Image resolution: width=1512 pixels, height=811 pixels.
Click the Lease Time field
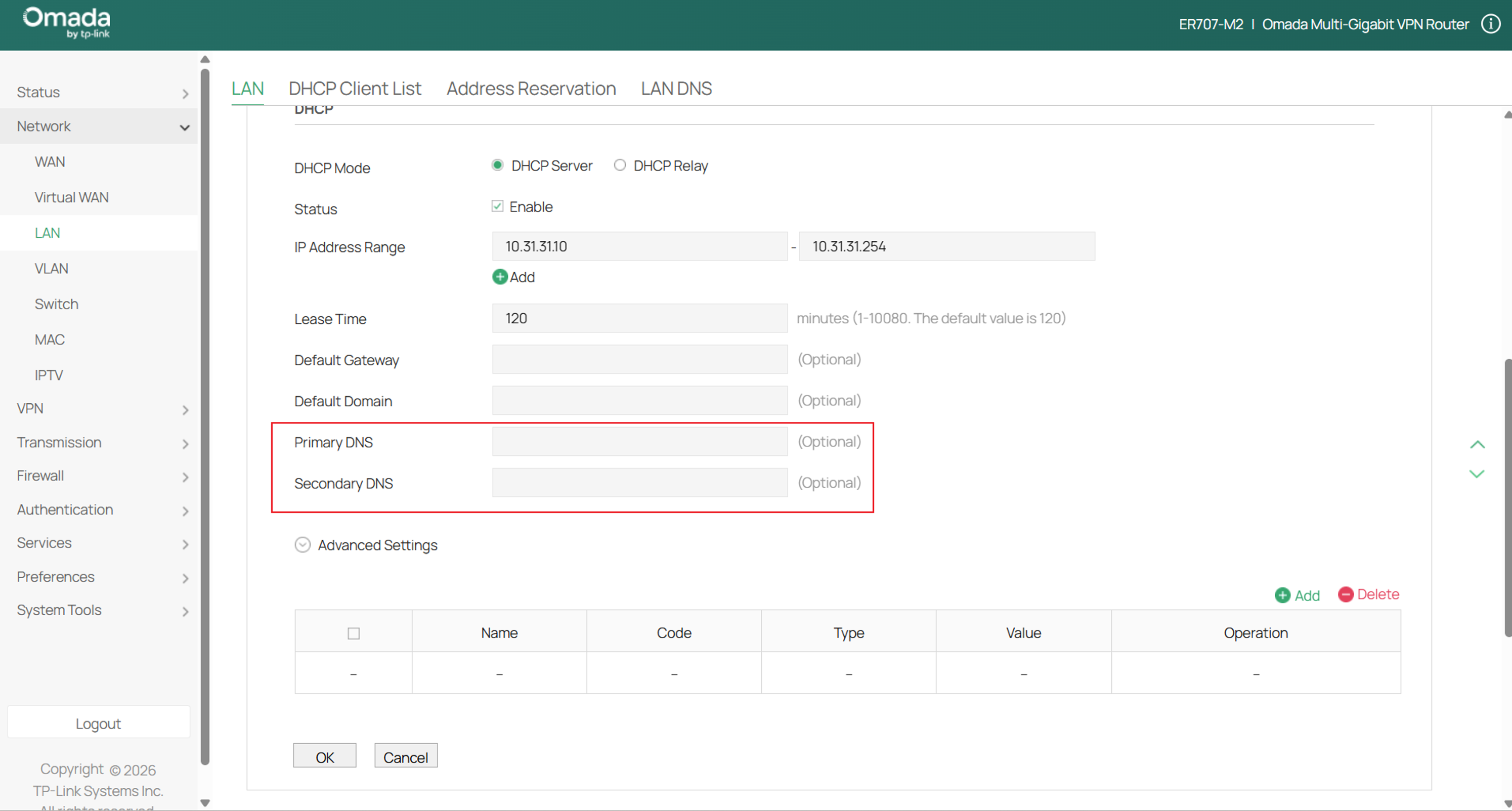[x=640, y=319]
